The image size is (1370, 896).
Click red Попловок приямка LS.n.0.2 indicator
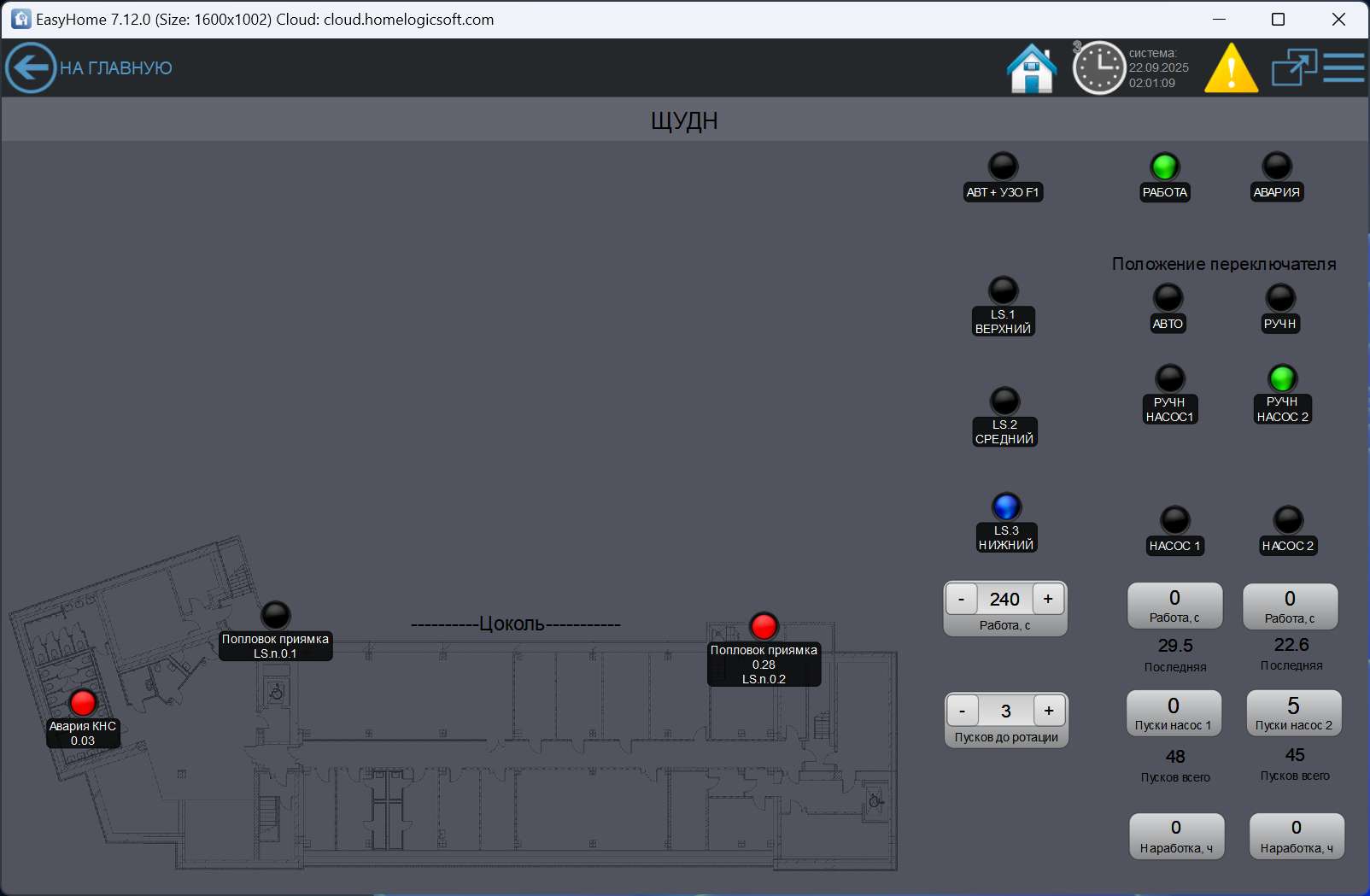tap(764, 626)
